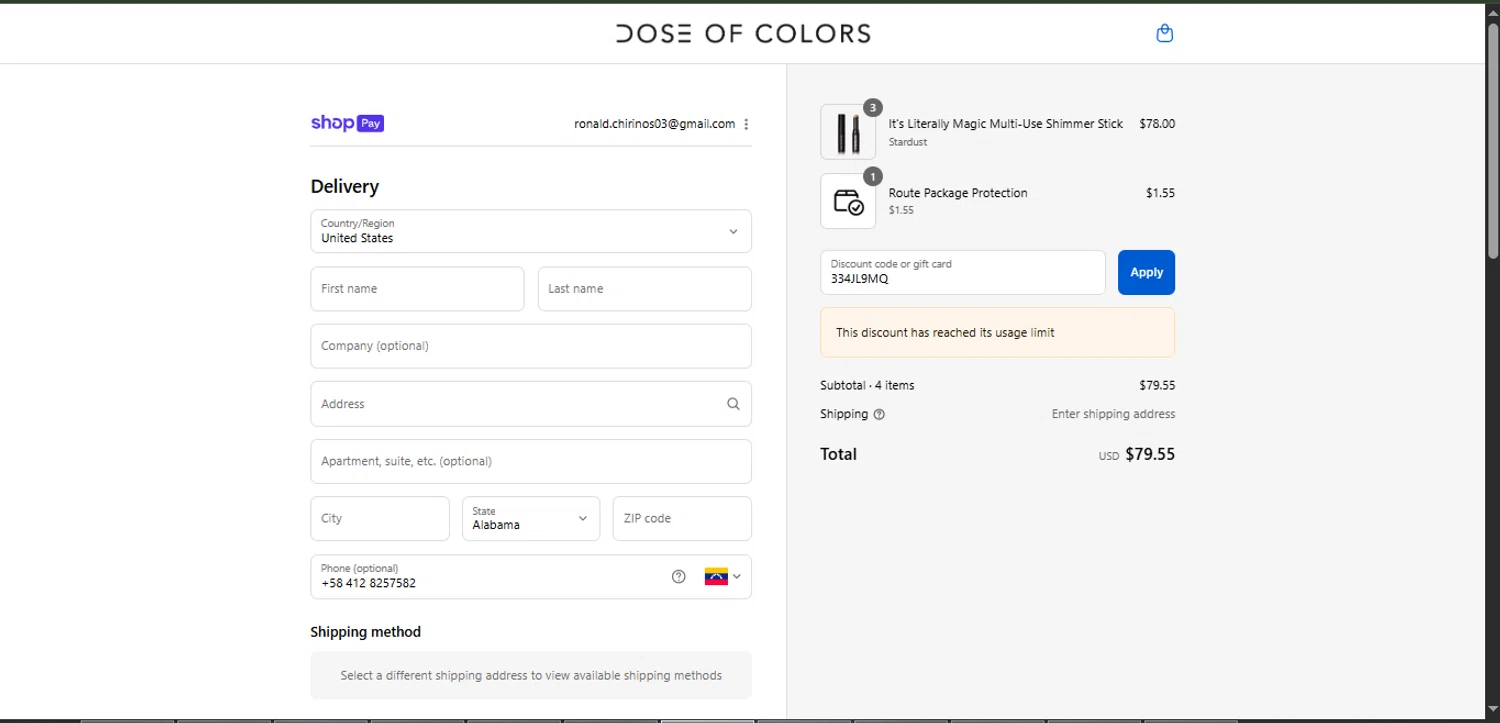This screenshot has height=723, width=1500.
Task: Click the Delivery section heading
Action: (x=345, y=187)
